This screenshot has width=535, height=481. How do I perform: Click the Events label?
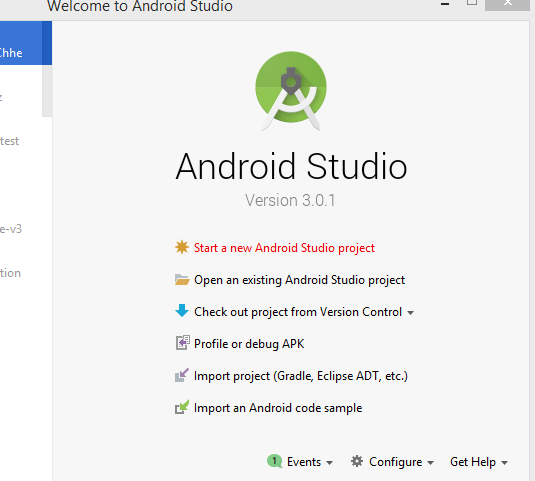pos(304,462)
